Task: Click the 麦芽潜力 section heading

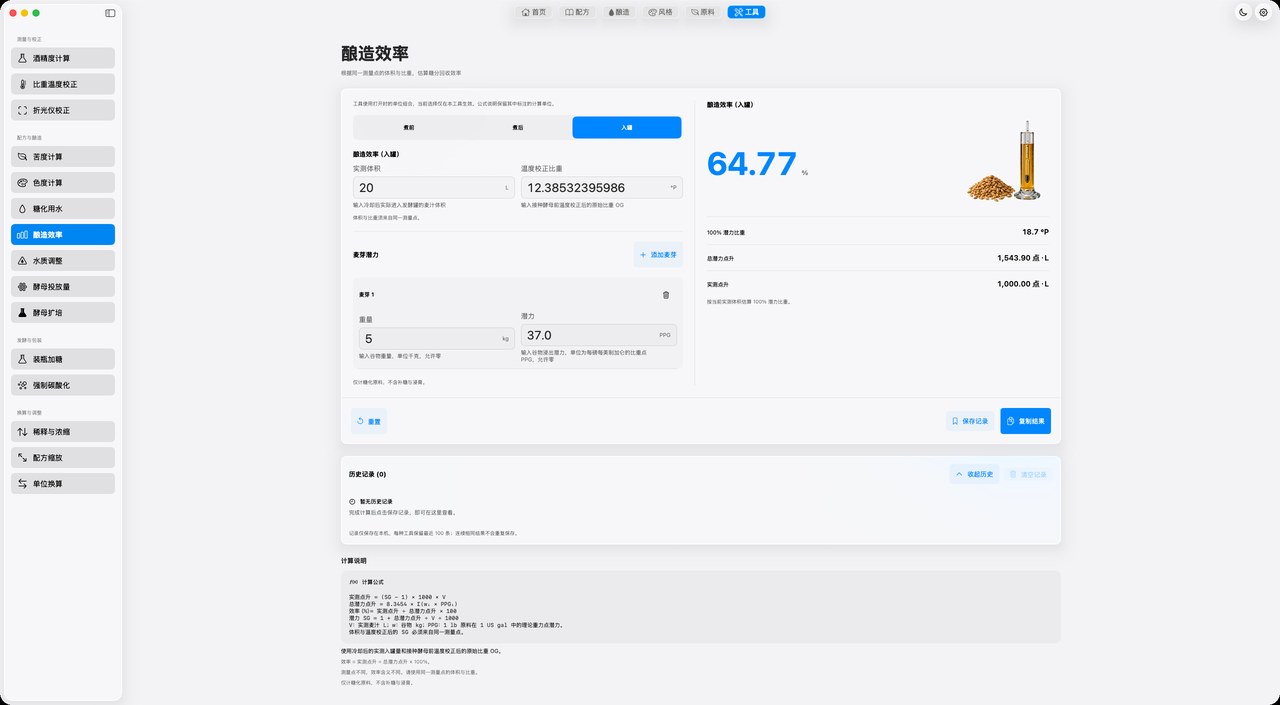Action: [x=366, y=255]
